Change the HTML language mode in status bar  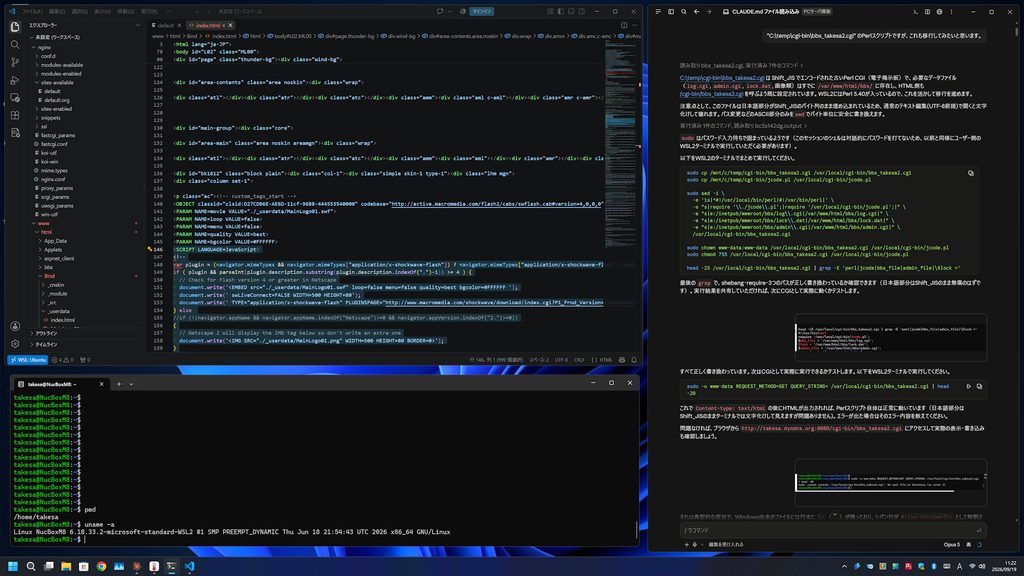pos(602,360)
